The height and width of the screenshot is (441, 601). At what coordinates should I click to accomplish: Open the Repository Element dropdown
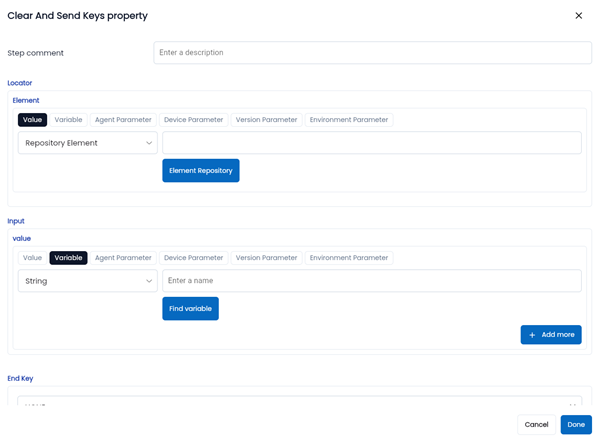pos(88,143)
